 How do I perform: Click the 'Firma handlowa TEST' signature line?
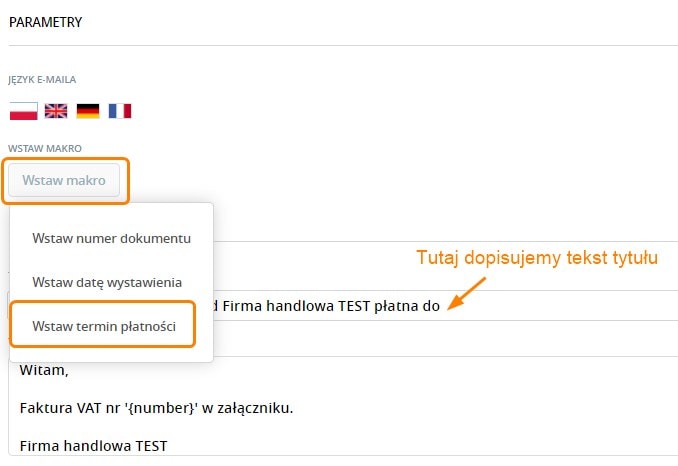93,444
